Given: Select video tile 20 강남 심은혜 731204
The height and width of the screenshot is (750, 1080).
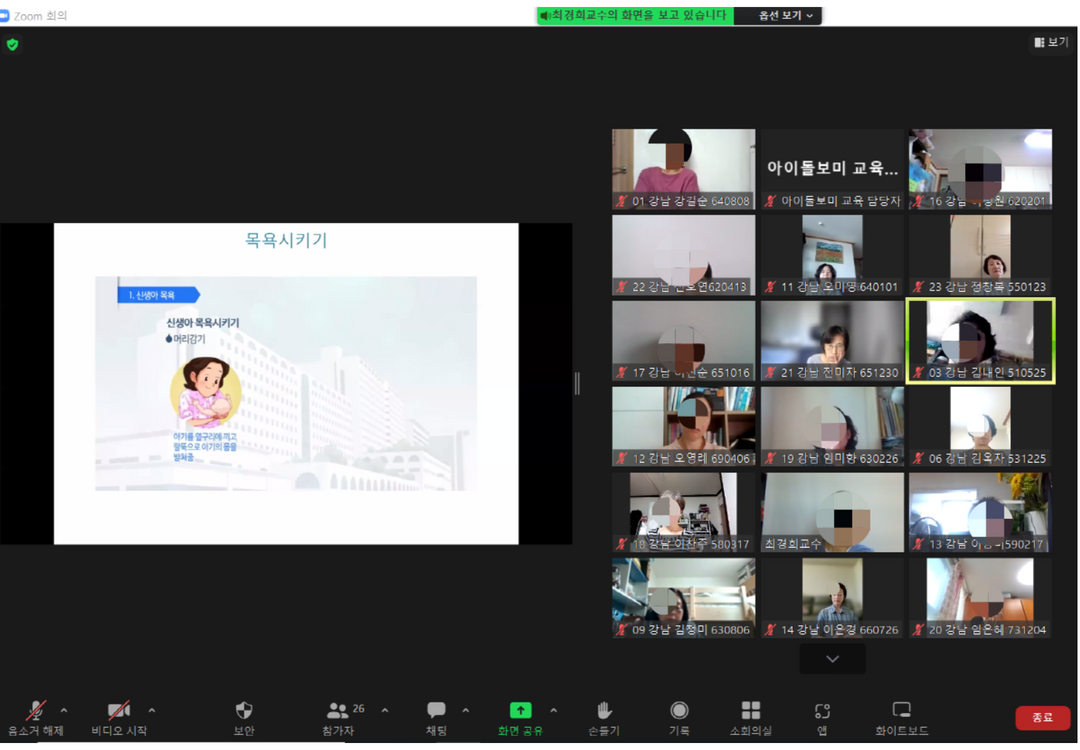Looking at the screenshot, I should pyautogui.click(x=980, y=598).
